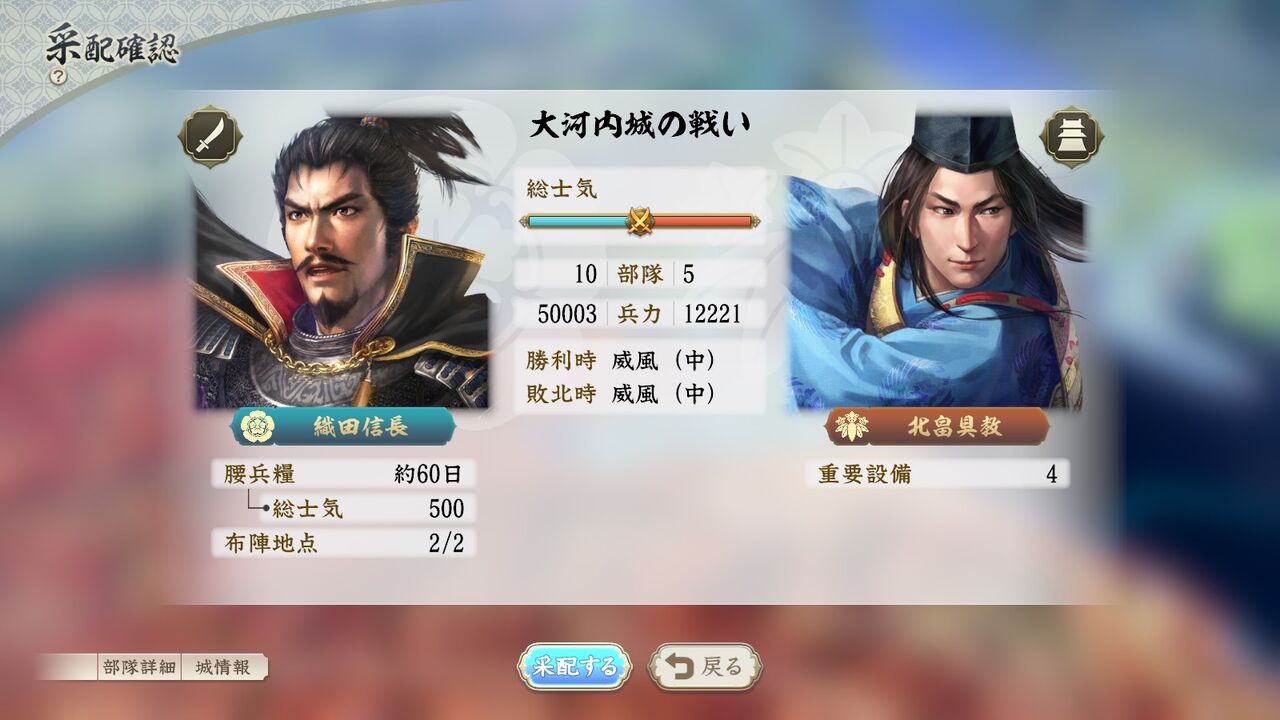Click the 北畠具教 name banner
Screen dimensions: 1280x720
pyautogui.click(x=937, y=427)
